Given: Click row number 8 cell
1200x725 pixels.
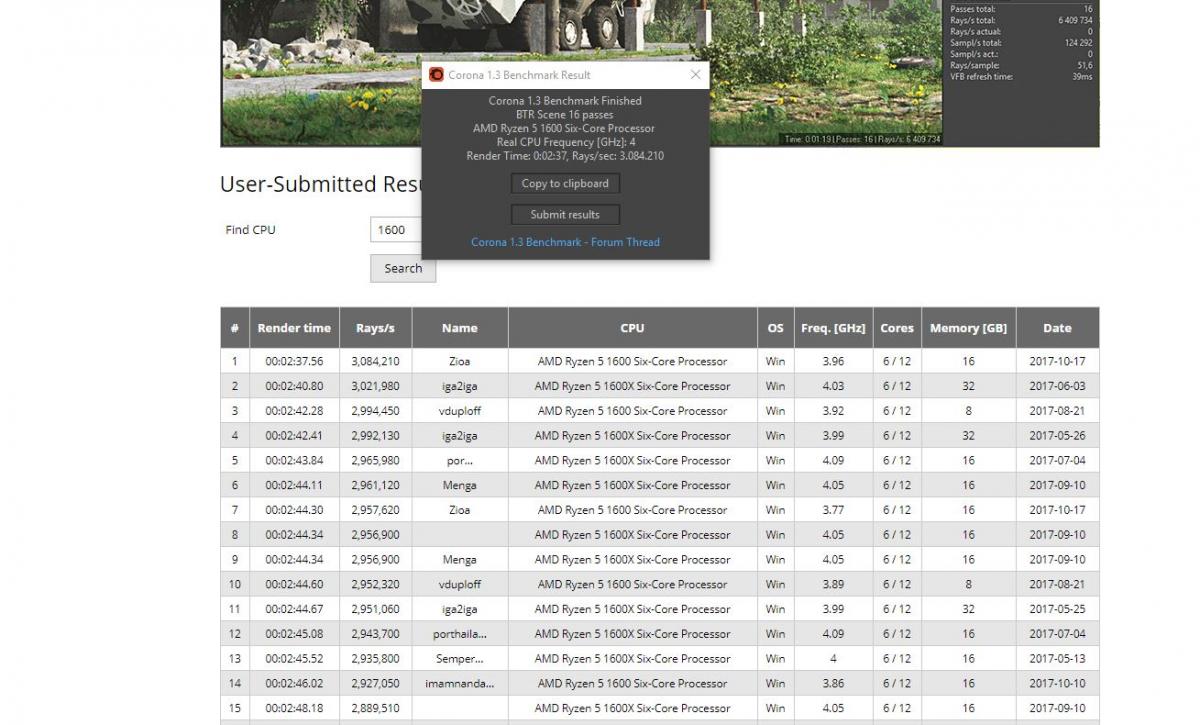Looking at the screenshot, I should (235, 535).
